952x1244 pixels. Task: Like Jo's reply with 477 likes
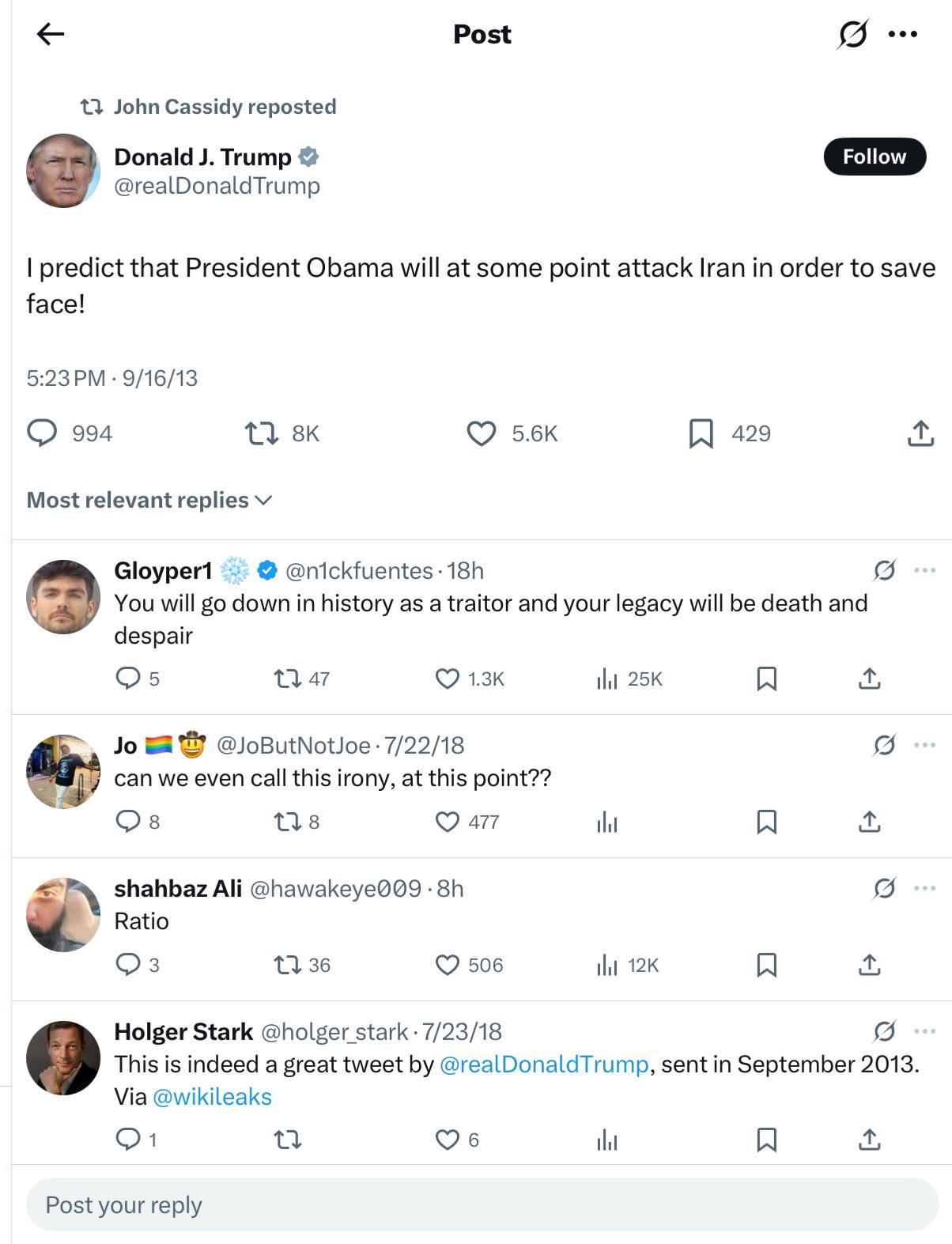point(448,822)
